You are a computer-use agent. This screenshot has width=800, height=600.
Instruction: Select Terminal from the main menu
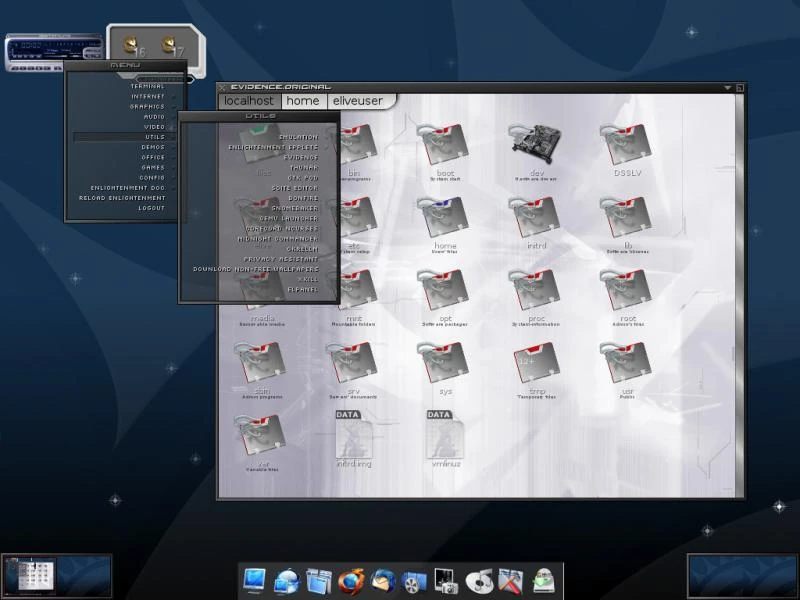[x=147, y=86]
